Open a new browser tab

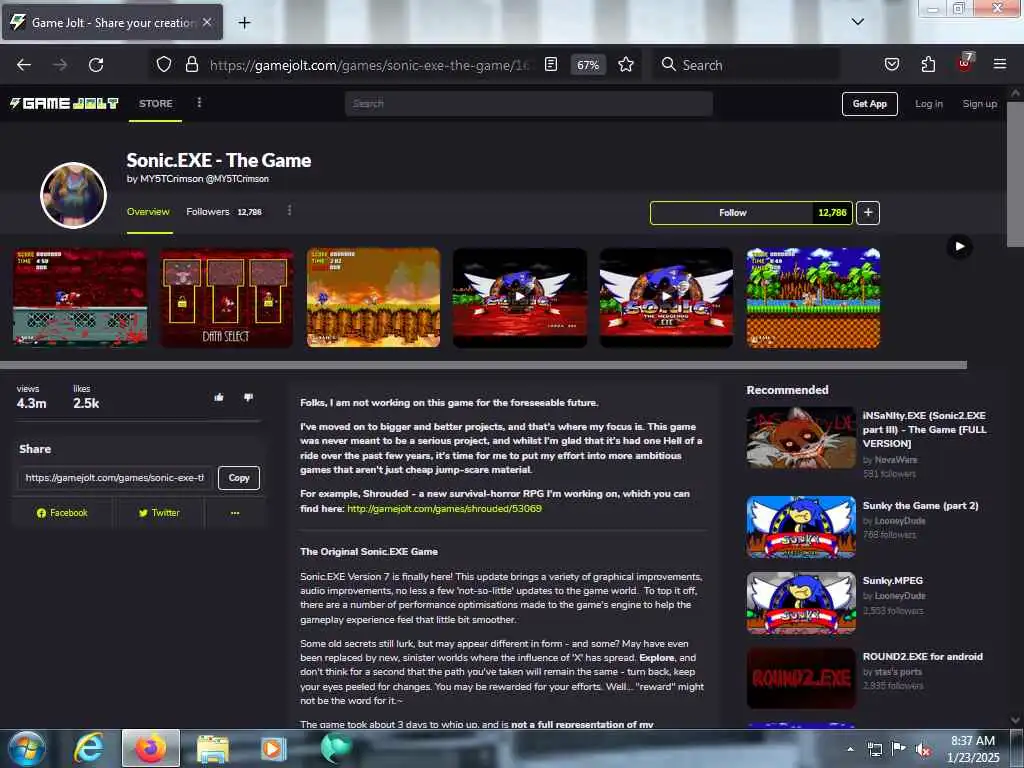click(244, 23)
